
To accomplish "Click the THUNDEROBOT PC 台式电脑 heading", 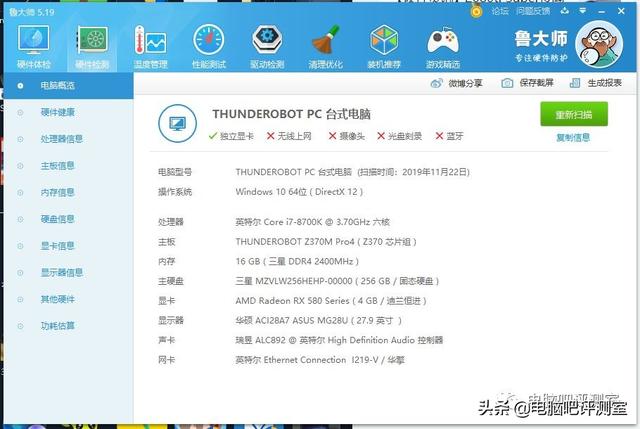I will pos(291,114).
